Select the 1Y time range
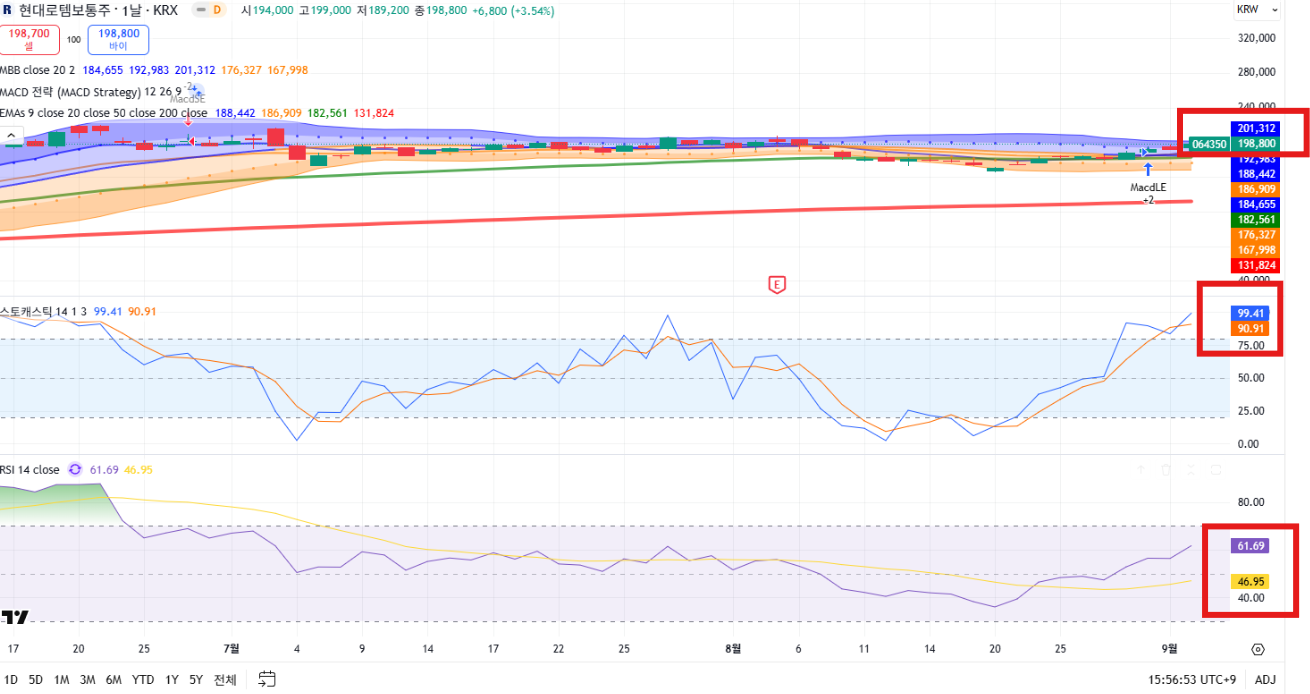1310x694 pixels. (172, 679)
